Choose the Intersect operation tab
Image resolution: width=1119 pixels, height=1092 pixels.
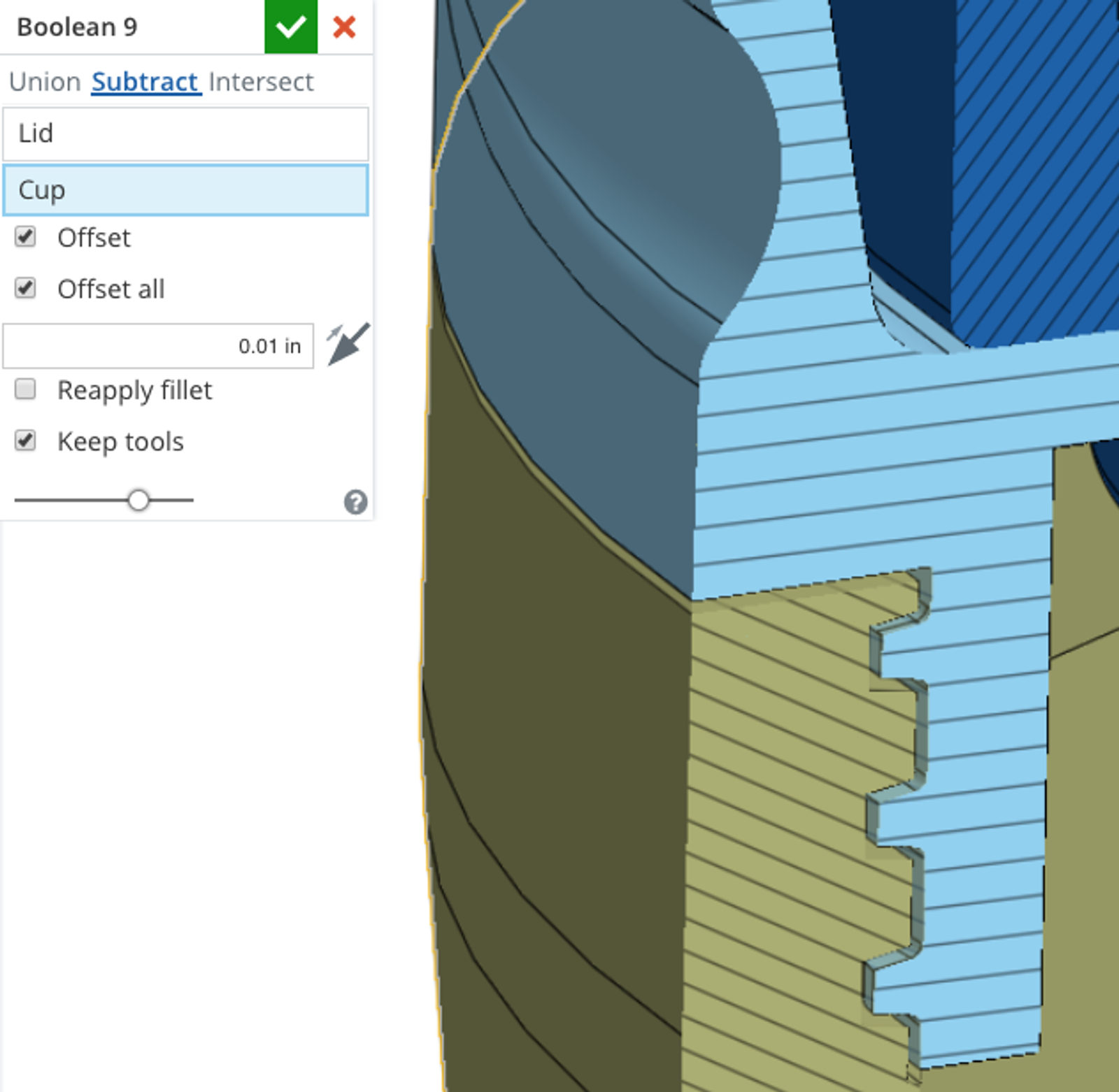(261, 82)
